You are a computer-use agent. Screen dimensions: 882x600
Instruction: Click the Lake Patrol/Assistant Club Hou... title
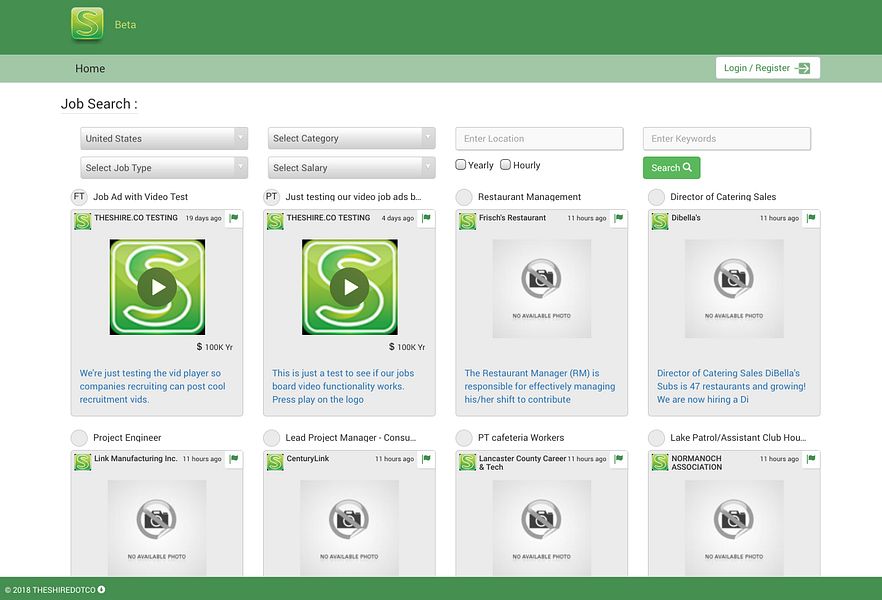[x=738, y=437]
